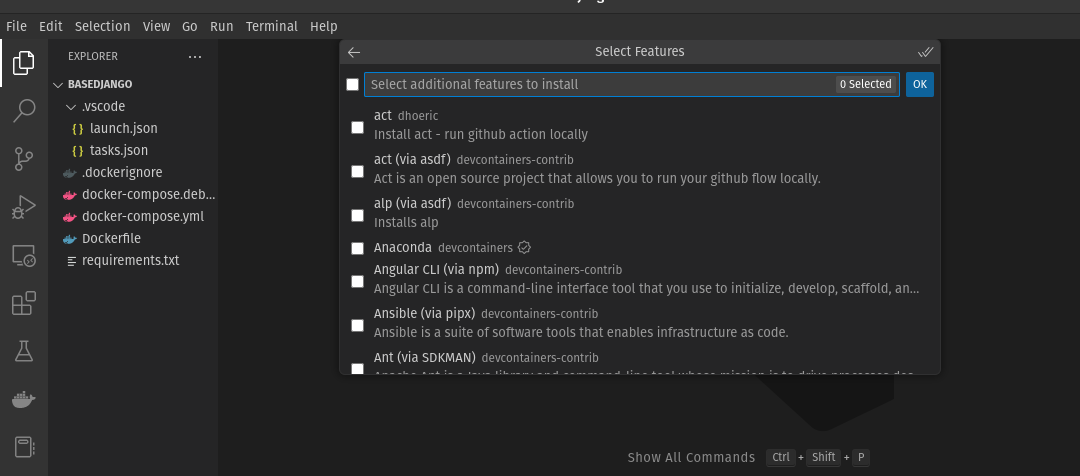Open .dockerignore file
1080x476 pixels.
point(122,173)
